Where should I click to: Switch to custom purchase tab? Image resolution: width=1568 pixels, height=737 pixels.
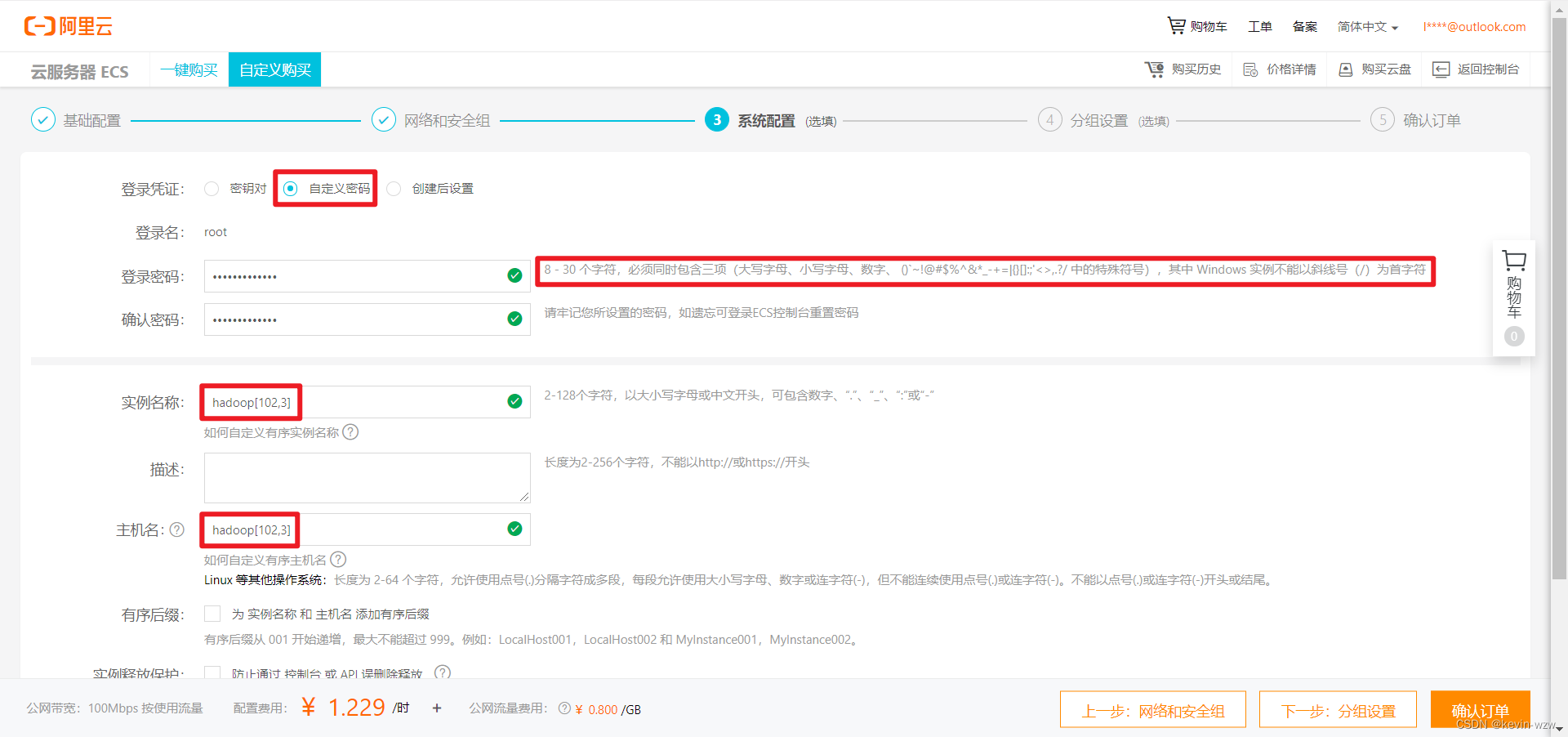(275, 69)
